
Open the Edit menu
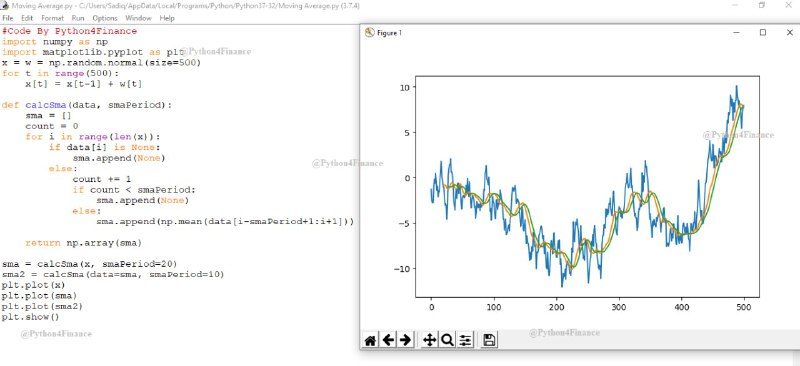pos(27,18)
